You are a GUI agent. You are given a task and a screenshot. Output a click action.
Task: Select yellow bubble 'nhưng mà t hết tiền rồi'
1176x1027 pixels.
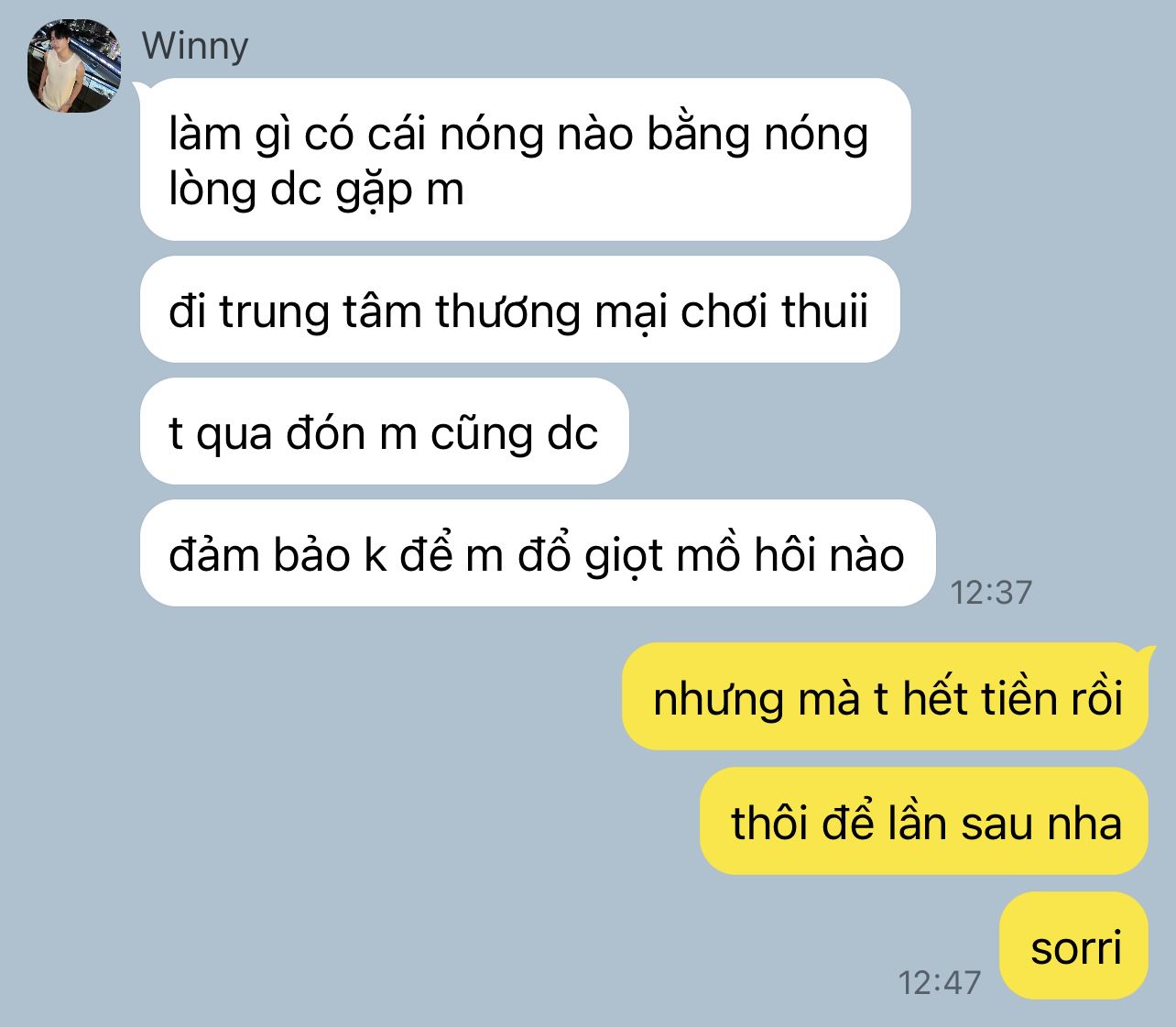[886, 697]
